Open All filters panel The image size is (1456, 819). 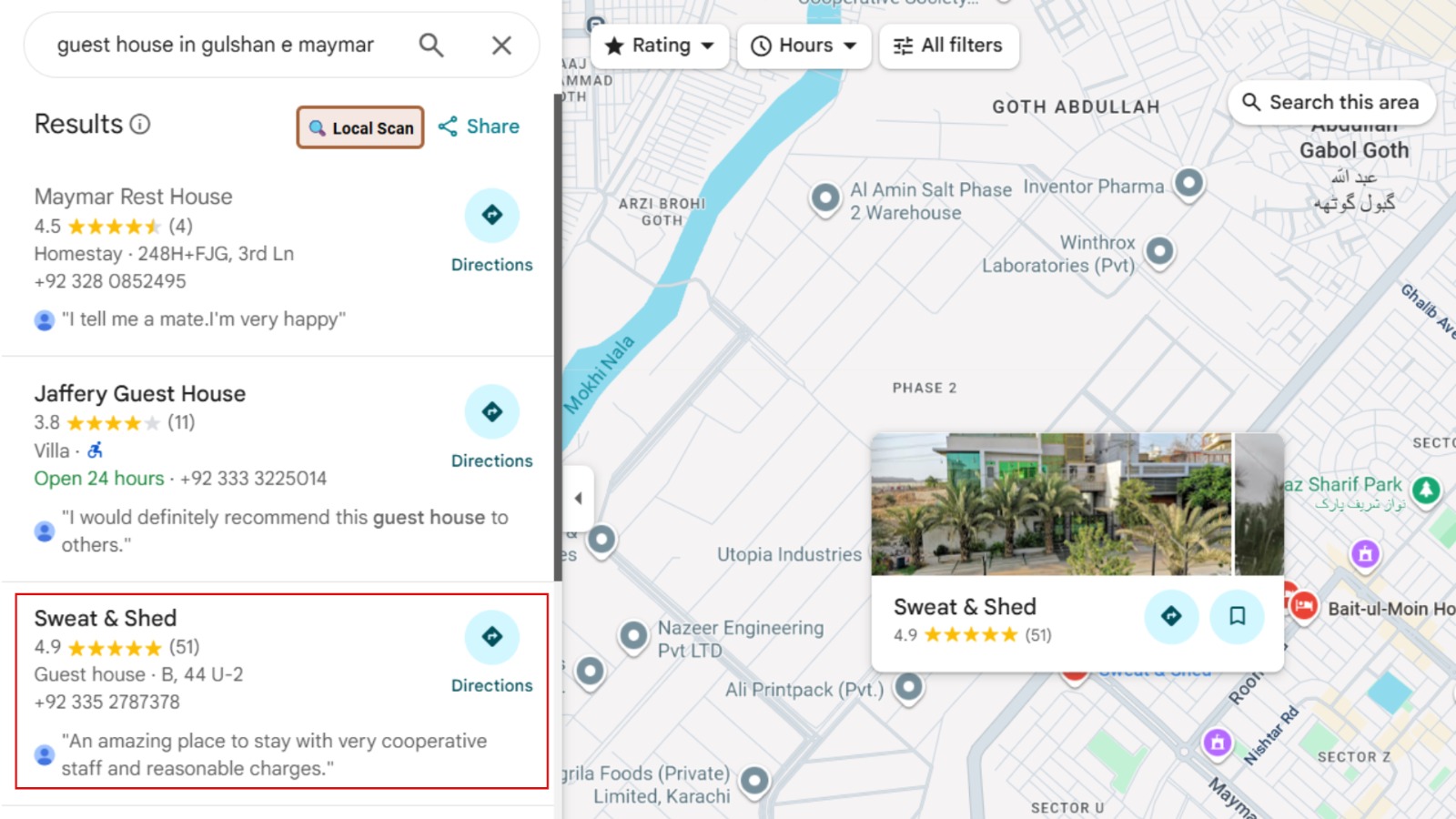coord(948,45)
